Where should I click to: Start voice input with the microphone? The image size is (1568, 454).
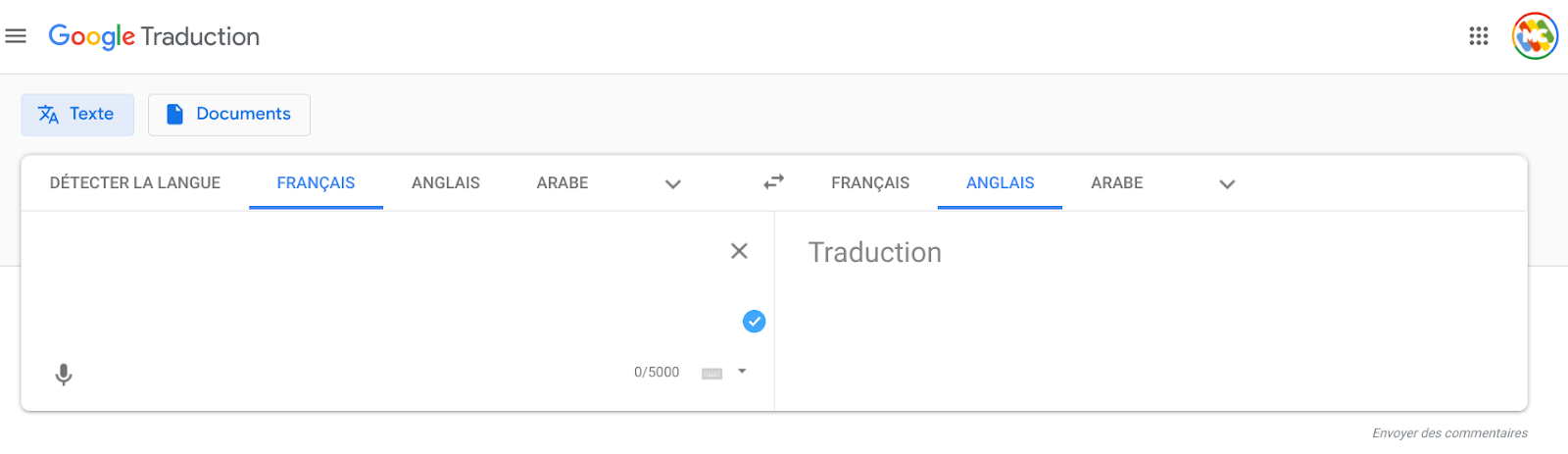pyautogui.click(x=64, y=375)
